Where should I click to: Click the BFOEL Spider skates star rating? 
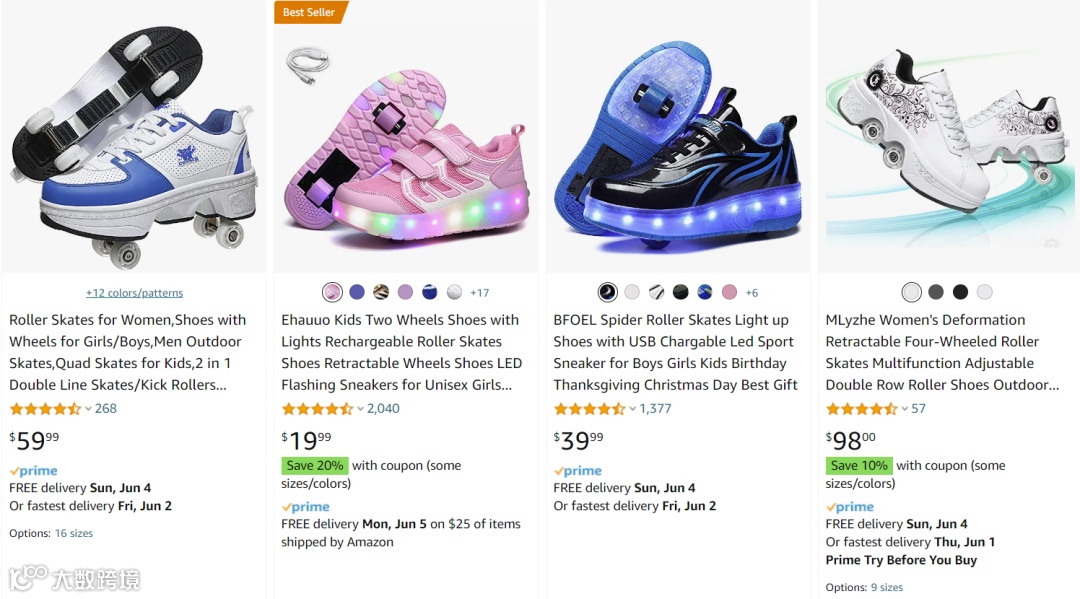tap(588, 409)
